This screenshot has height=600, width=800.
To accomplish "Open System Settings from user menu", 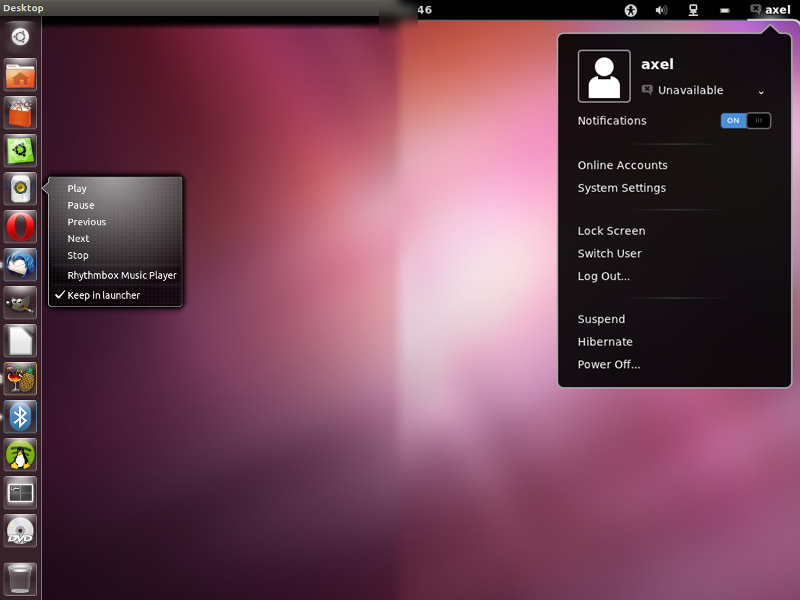I will click(621, 188).
